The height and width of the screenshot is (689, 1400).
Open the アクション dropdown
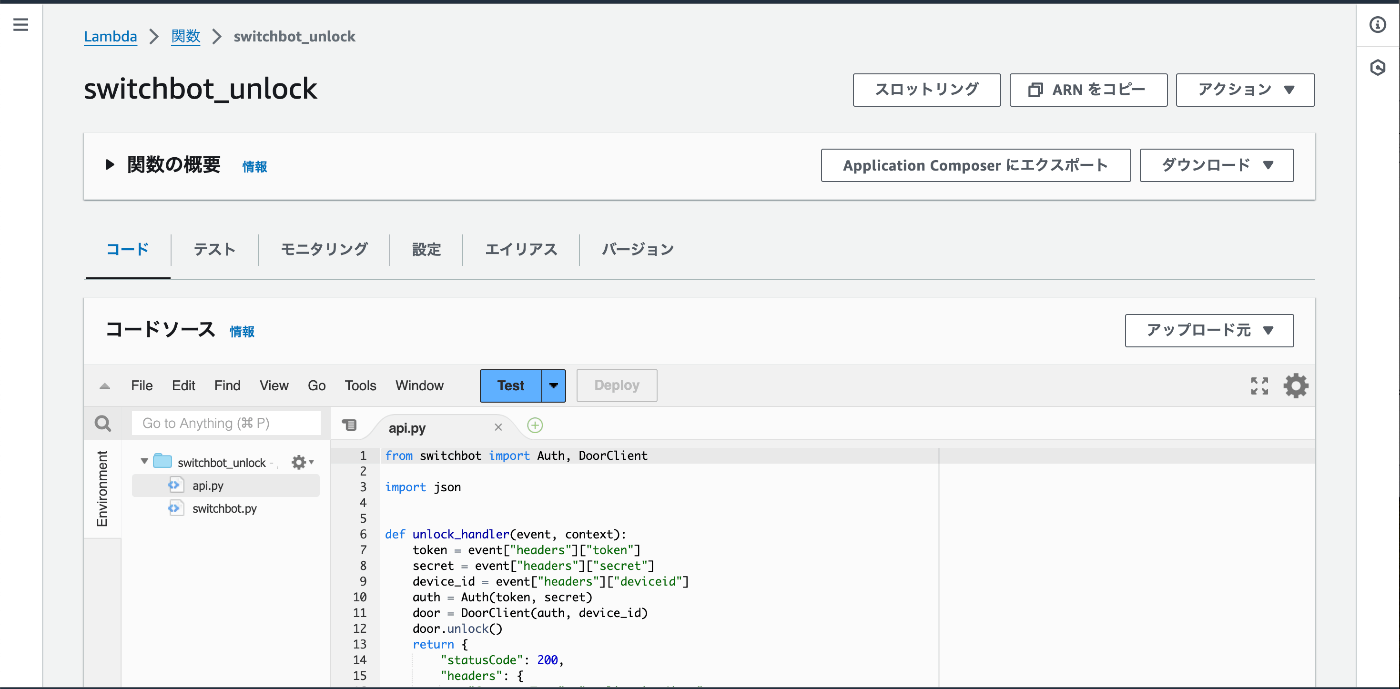pyautogui.click(x=1245, y=90)
